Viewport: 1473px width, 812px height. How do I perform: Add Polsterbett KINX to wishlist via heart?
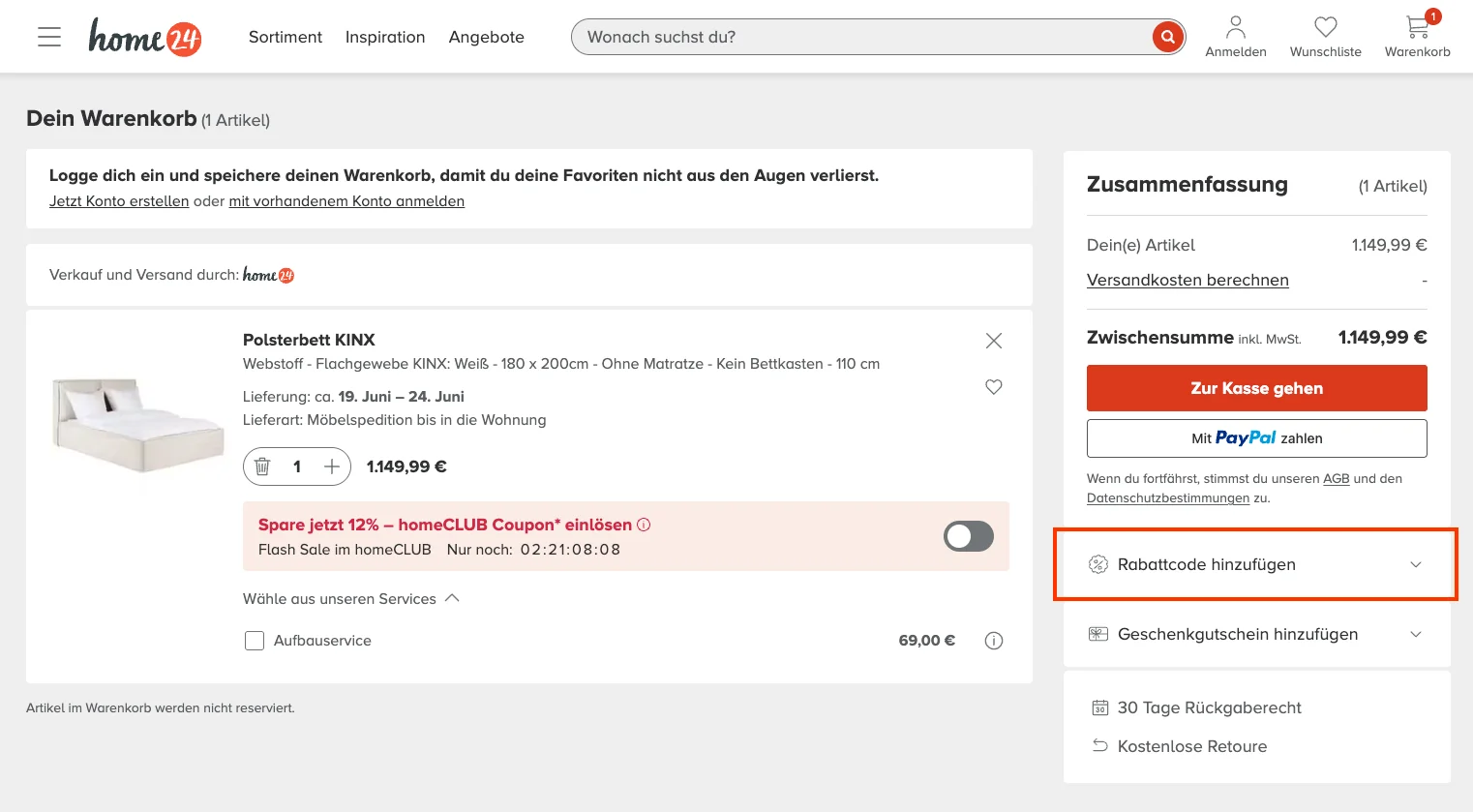coord(994,387)
